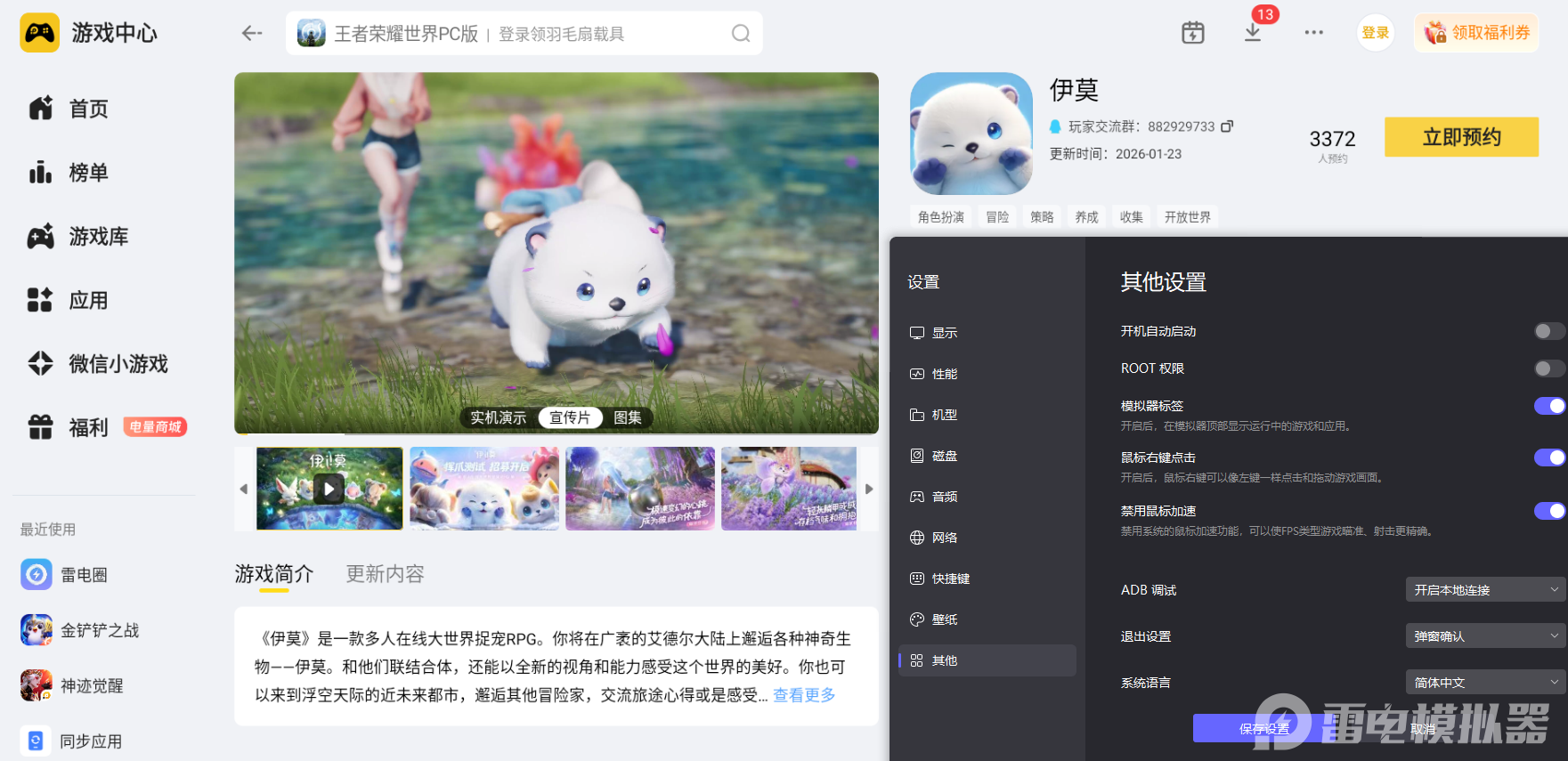Open 壁纸 wallpaper settings

pos(987,619)
